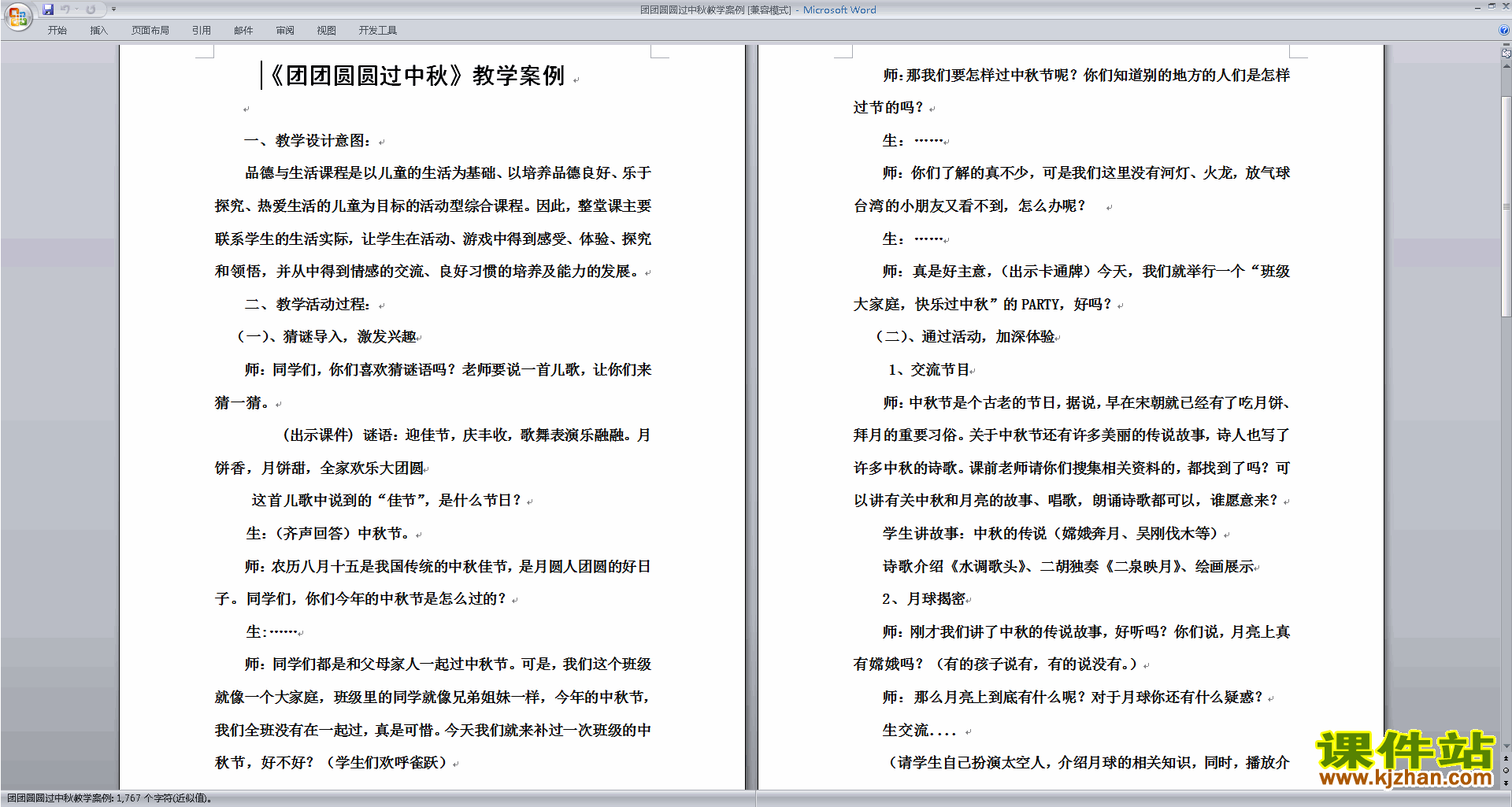Image resolution: width=1512 pixels, height=807 pixels.
Task: Click line 这首儿歌中说到的“佳节”
Action: click(x=386, y=501)
